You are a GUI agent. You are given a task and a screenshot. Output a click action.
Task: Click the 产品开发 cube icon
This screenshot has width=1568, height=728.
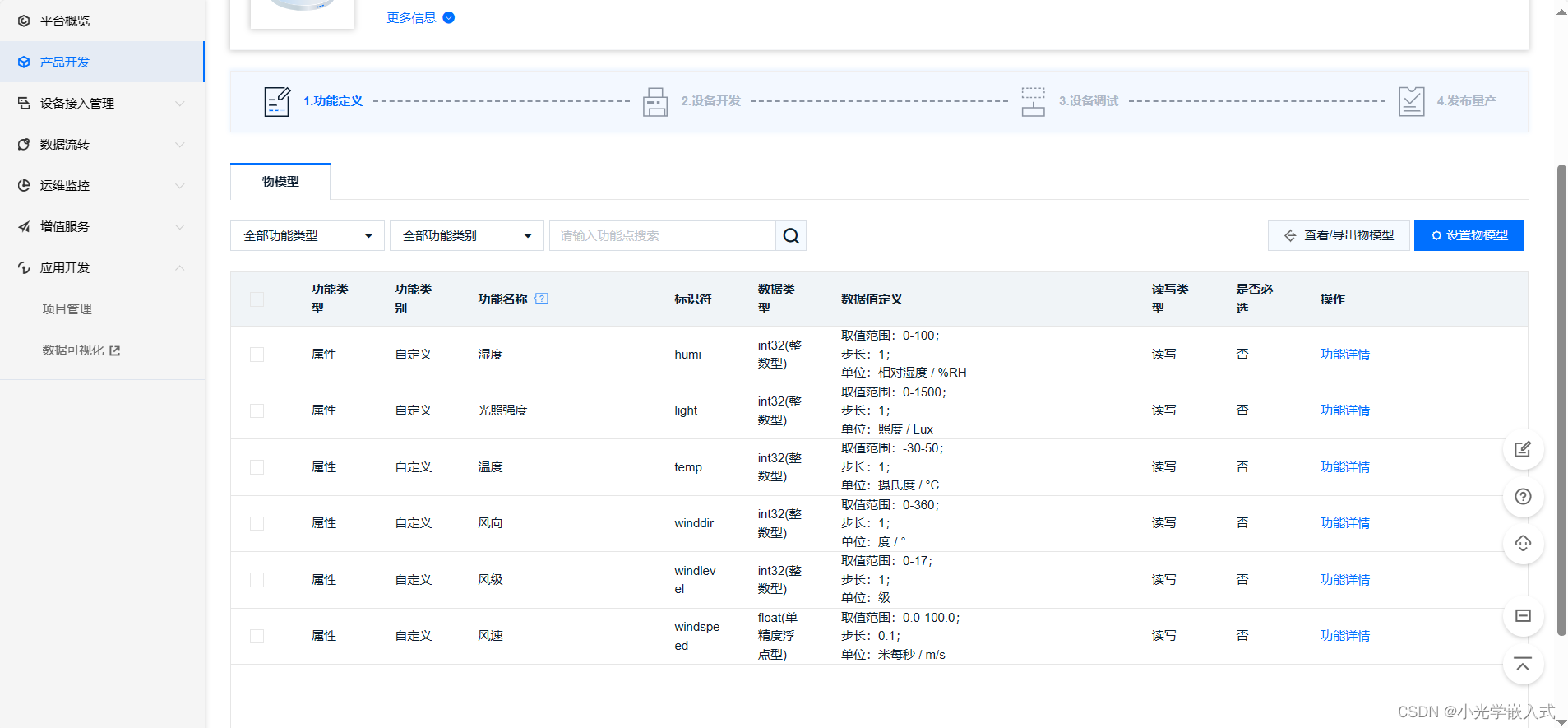(x=24, y=62)
